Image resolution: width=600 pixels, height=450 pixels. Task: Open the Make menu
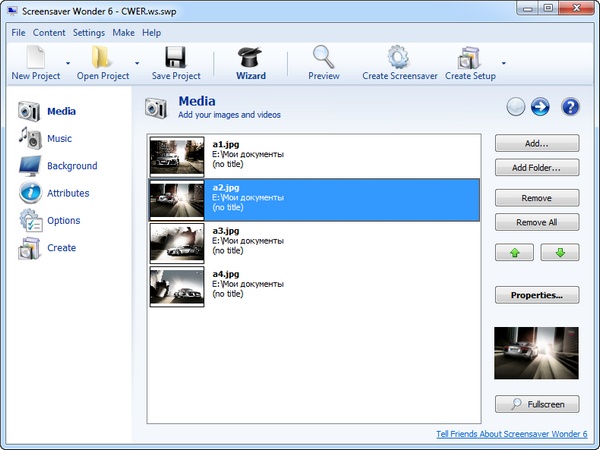(x=124, y=32)
